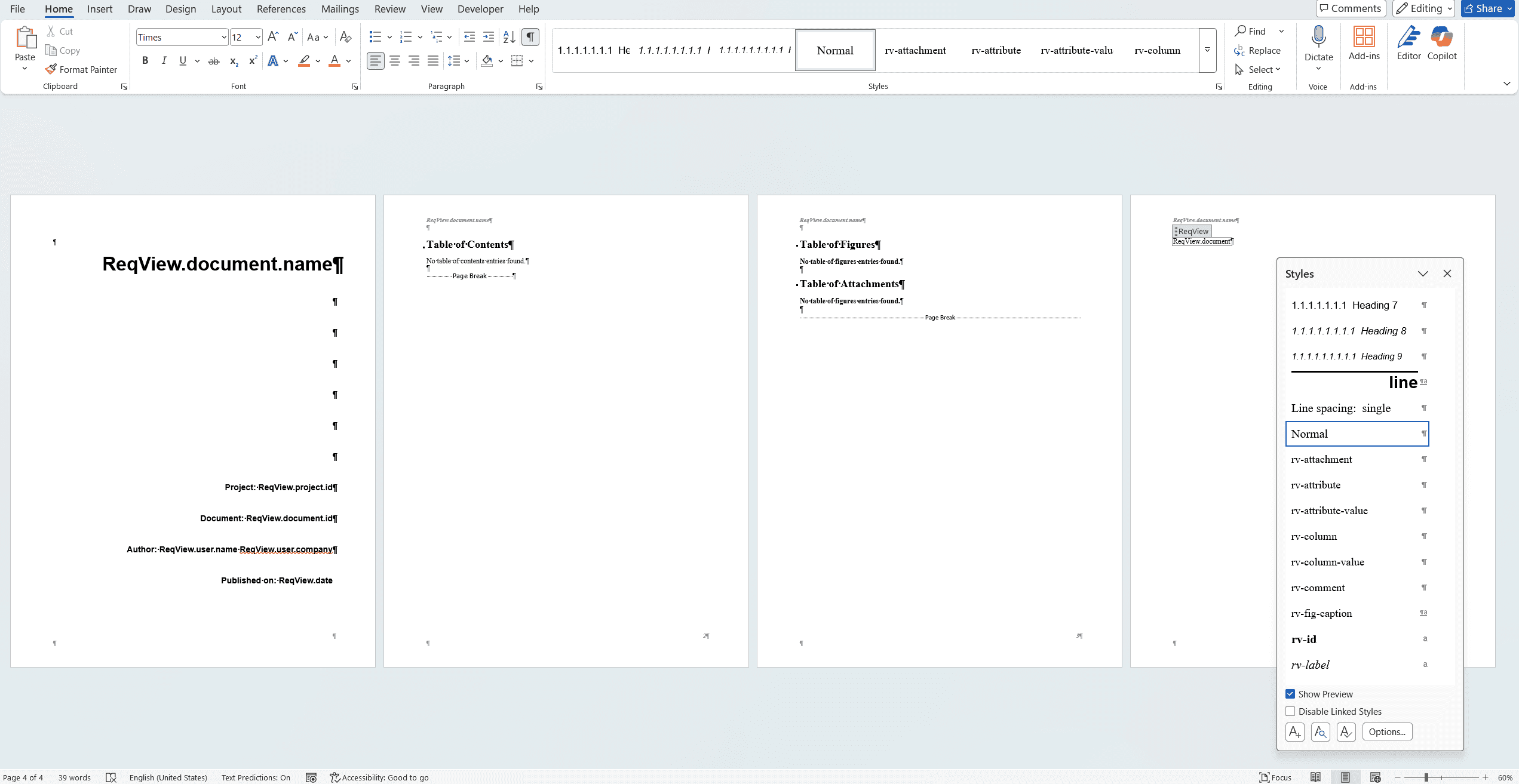Clear all formatting icon
Image resolution: width=1519 pixels, height=784 pixels.
(x=345, y=37)
